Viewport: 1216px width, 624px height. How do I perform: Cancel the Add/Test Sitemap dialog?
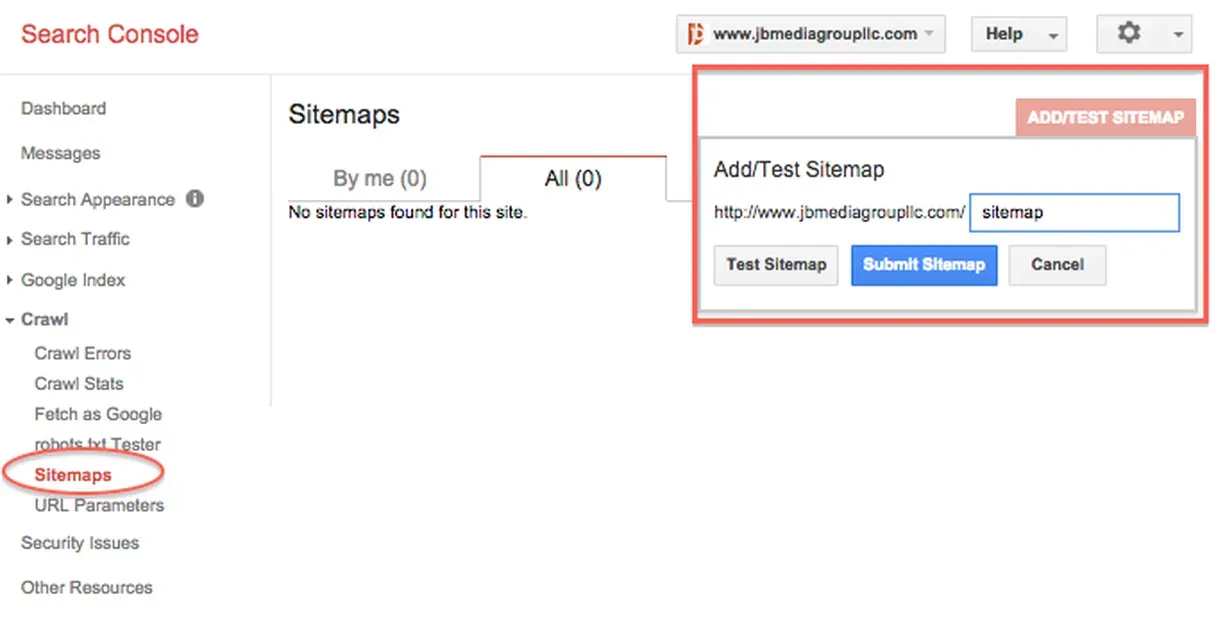click(x=1057, y=264)
